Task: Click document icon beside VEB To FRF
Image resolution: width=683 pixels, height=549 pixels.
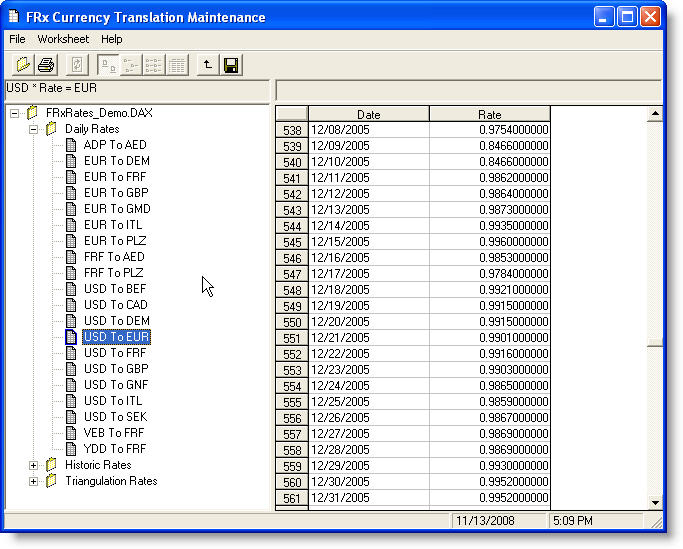Action: pos(71,433)
